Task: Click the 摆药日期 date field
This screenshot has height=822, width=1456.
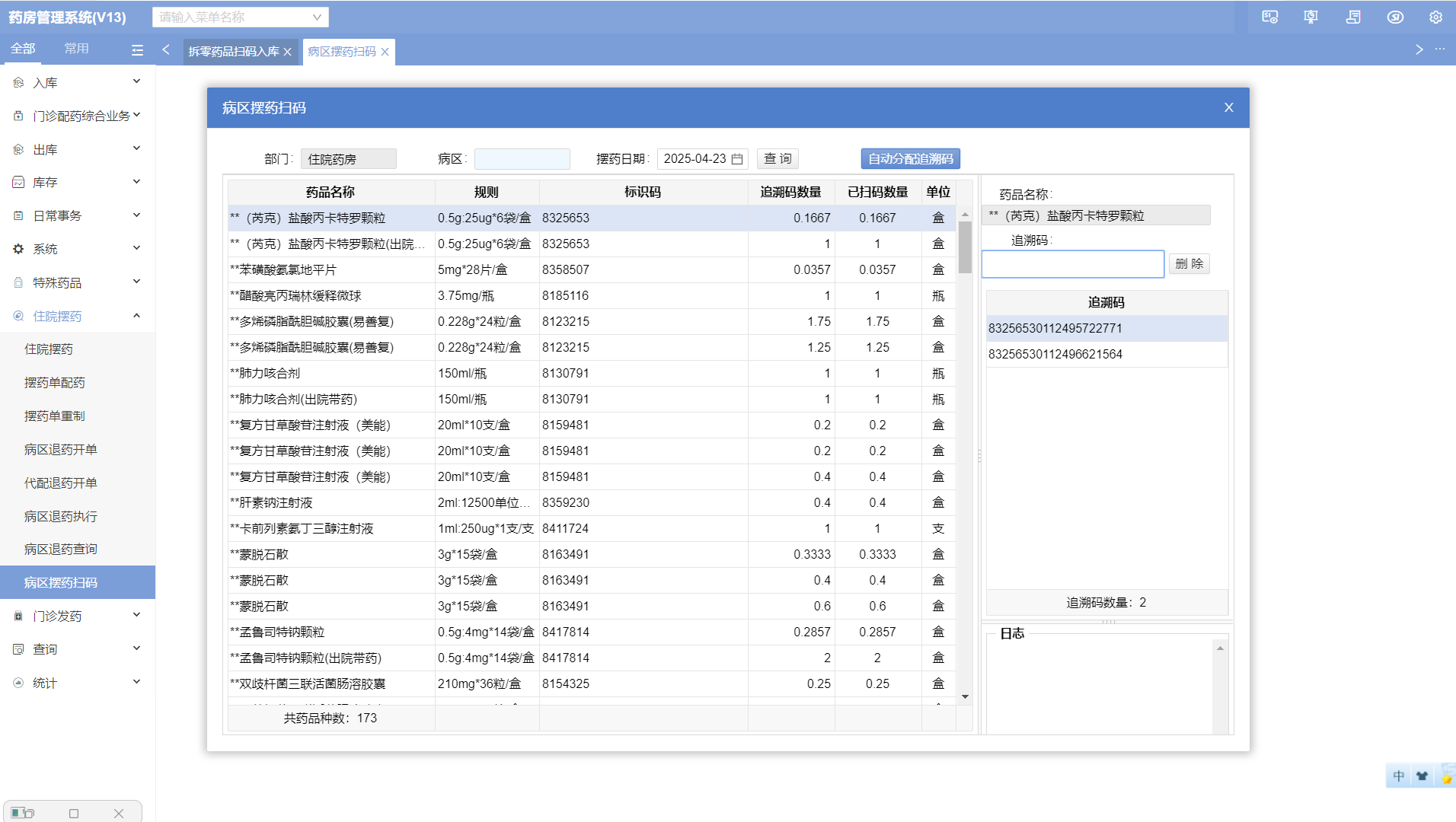Action: 702,159
